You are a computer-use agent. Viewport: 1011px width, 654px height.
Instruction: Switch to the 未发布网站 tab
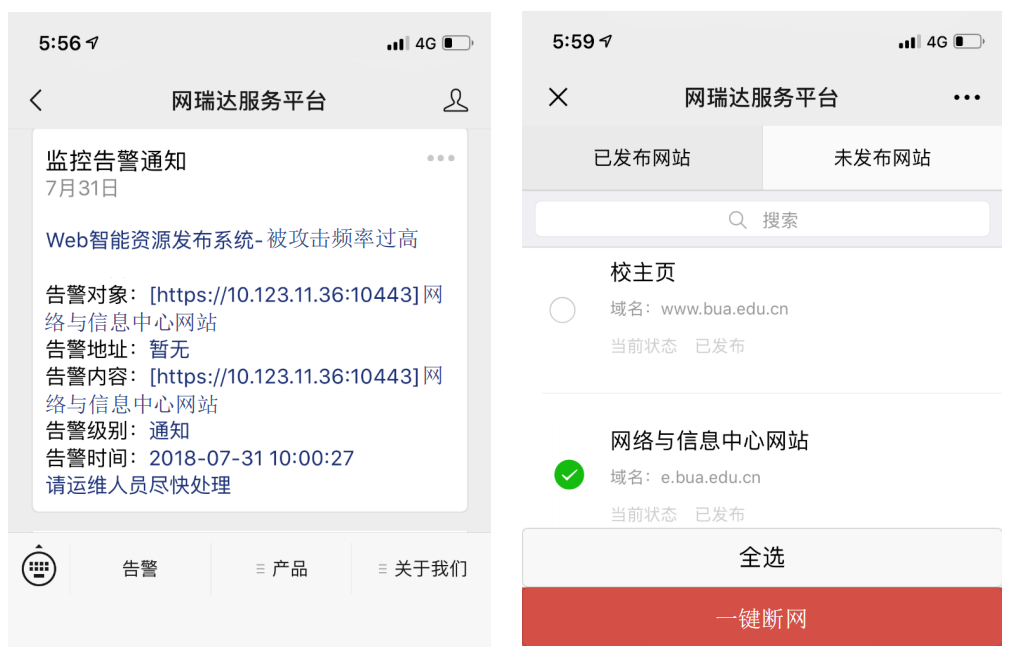click(x=882, y=158)
